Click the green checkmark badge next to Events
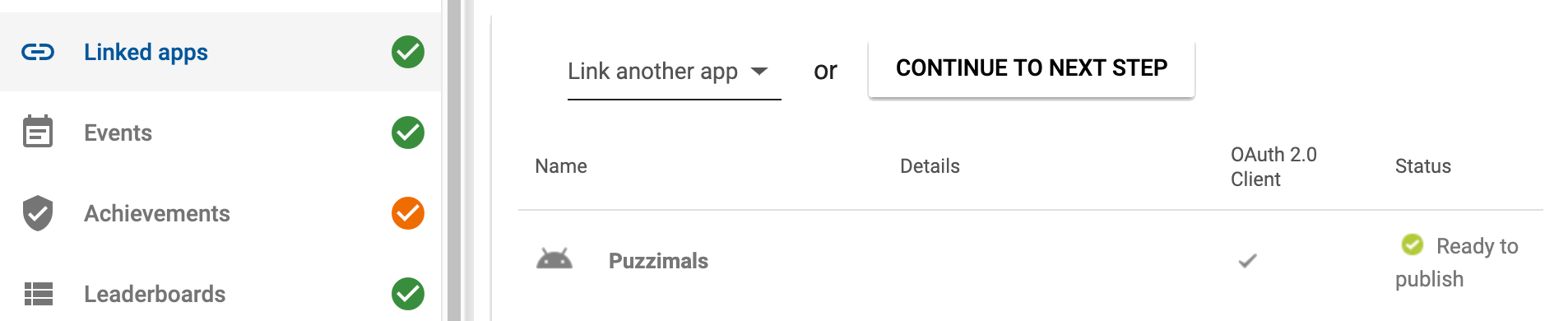The width and height of the screenshot is (1568, 321). [408, 133]
